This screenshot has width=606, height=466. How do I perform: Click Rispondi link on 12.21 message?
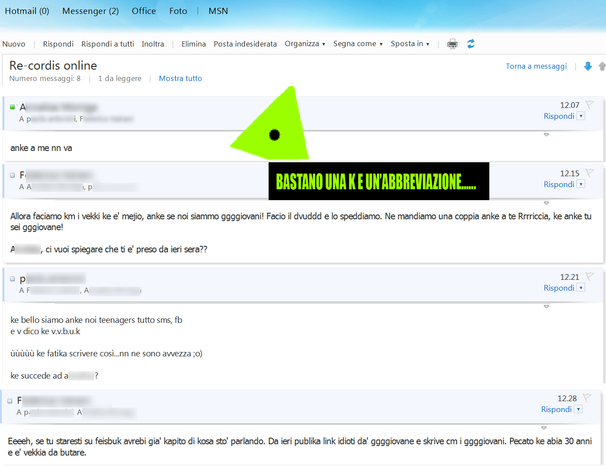pos(558,288)
